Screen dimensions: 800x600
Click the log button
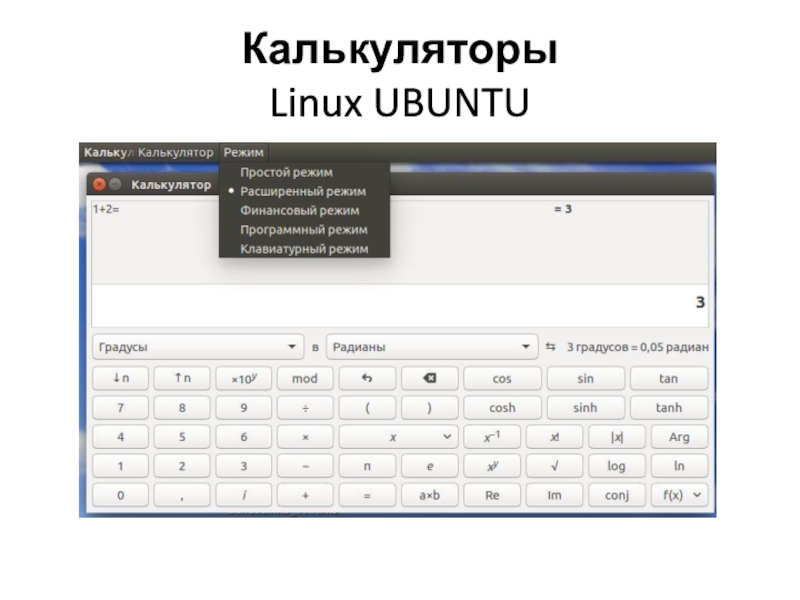pos(617,466)
